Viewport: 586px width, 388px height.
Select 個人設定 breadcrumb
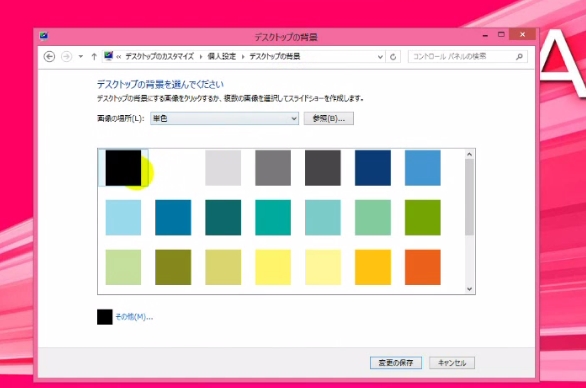222,56
